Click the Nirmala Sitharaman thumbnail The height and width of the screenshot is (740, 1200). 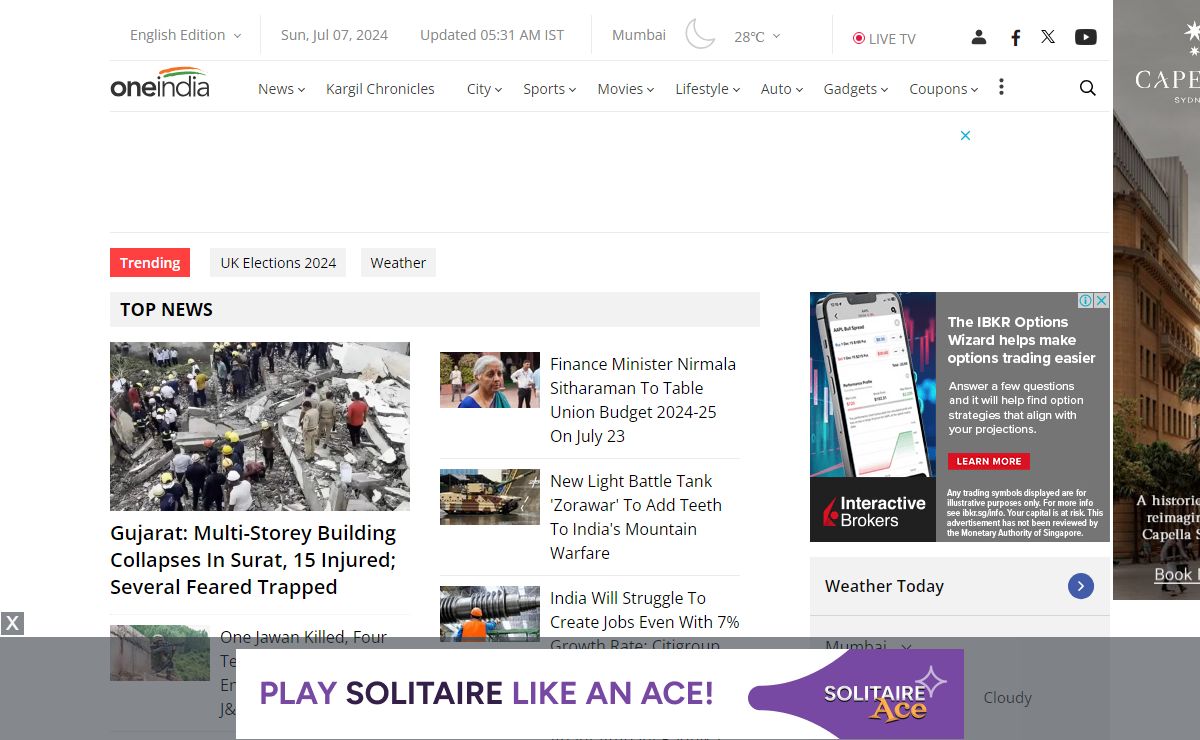490,380
